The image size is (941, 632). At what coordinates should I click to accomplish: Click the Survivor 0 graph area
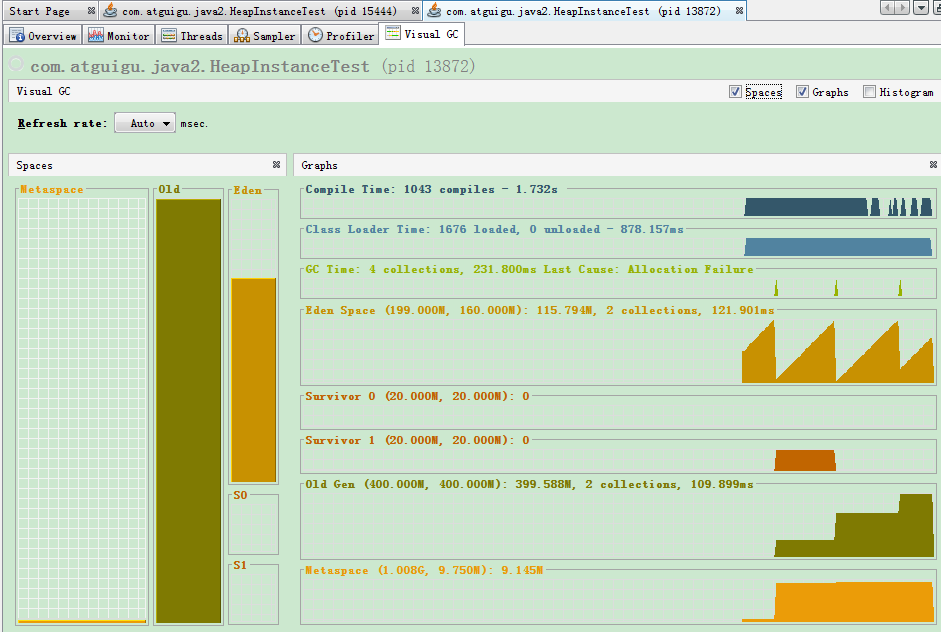click(618, 414)
